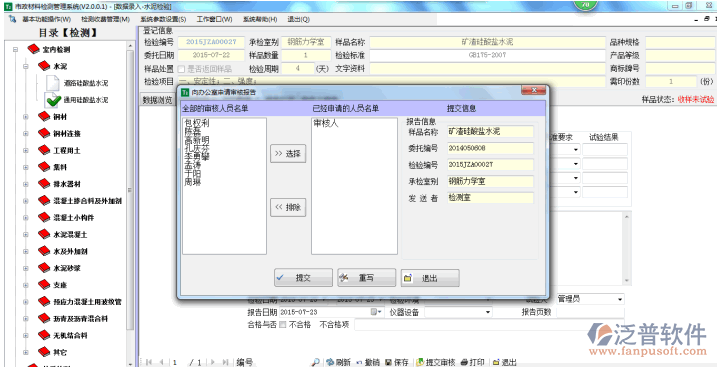The image size is (717, 367).
Task: Click the 刷新 refresh icon in bottom toolbar
Action: [x=330, y=362]
